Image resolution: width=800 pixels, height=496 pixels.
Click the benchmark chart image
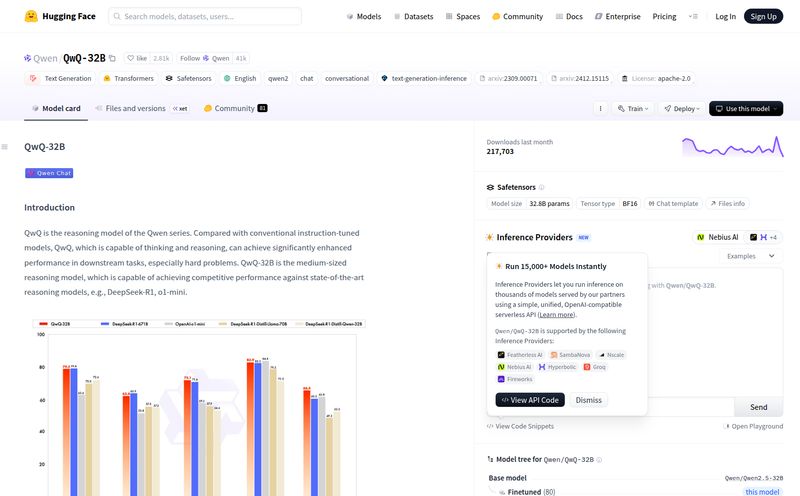click(x=199, y=407)
